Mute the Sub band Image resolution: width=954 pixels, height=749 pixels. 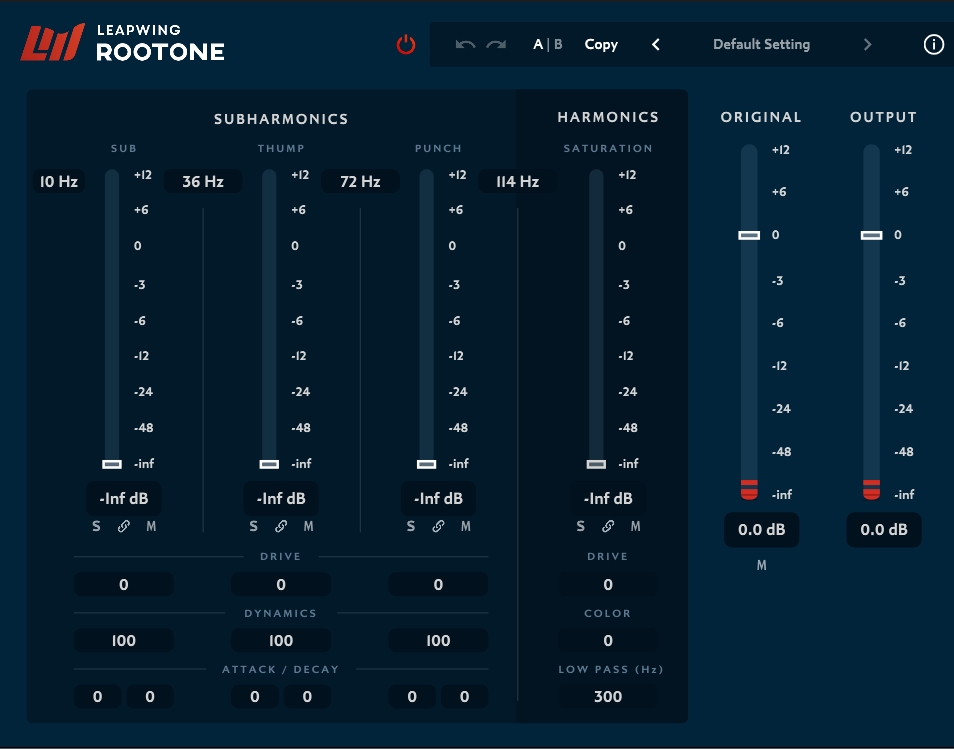(151, 526)
